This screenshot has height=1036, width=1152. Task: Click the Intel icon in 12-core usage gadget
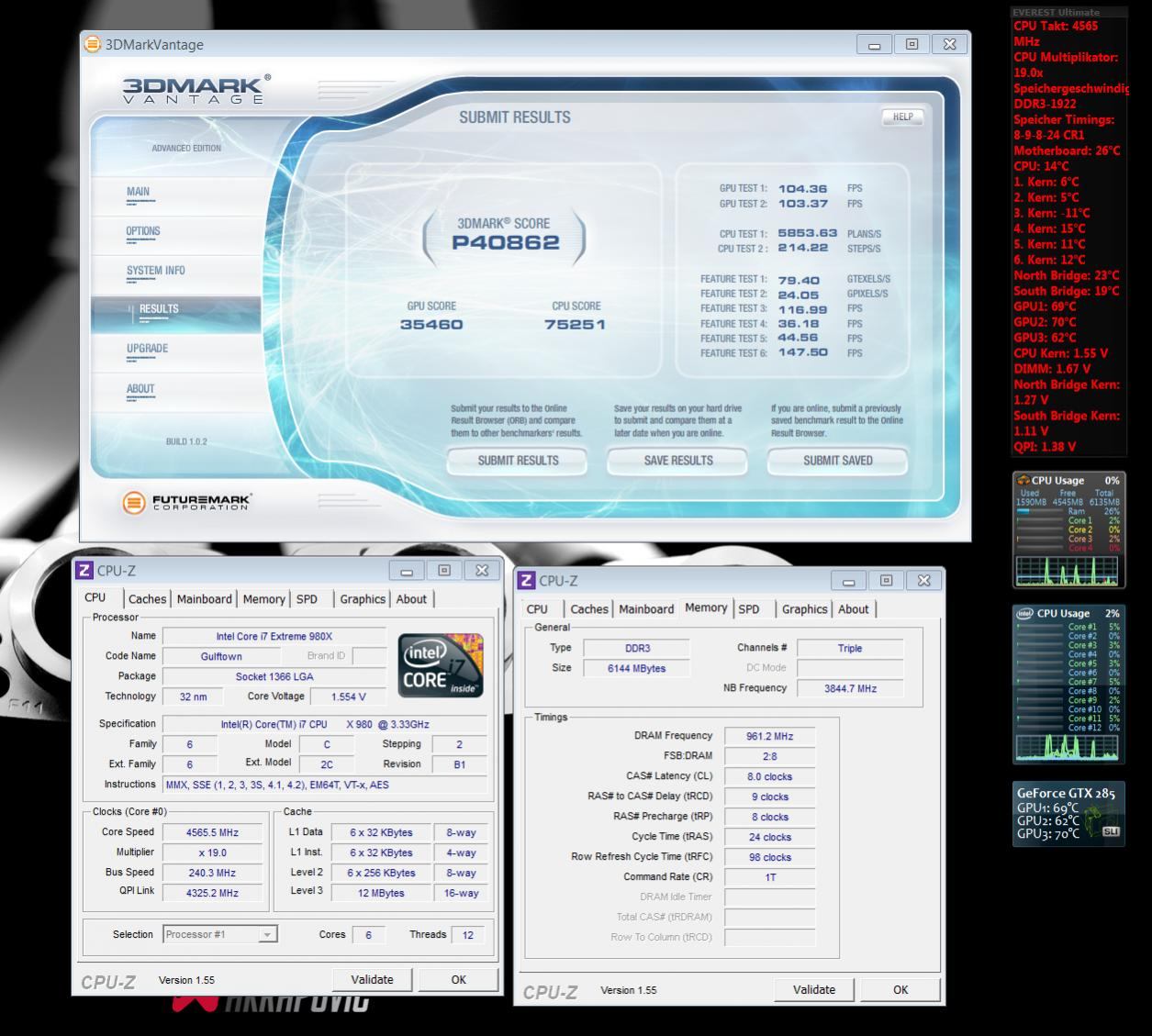[1024, 613]
